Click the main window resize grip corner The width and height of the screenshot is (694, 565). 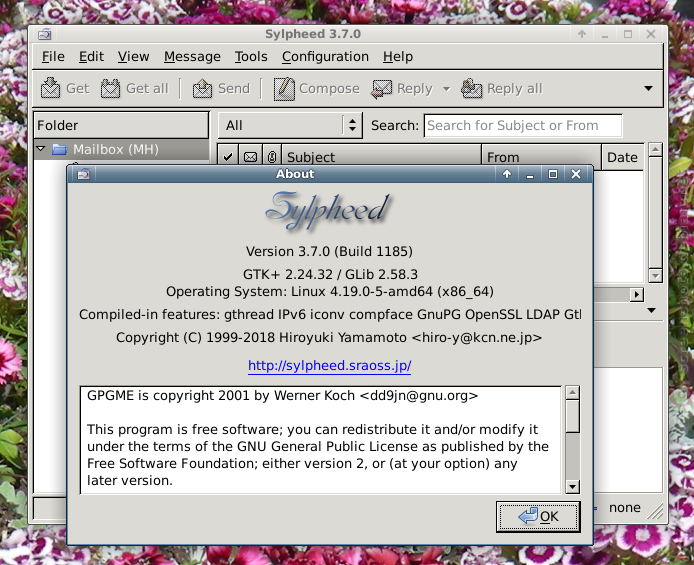(655, 512)
